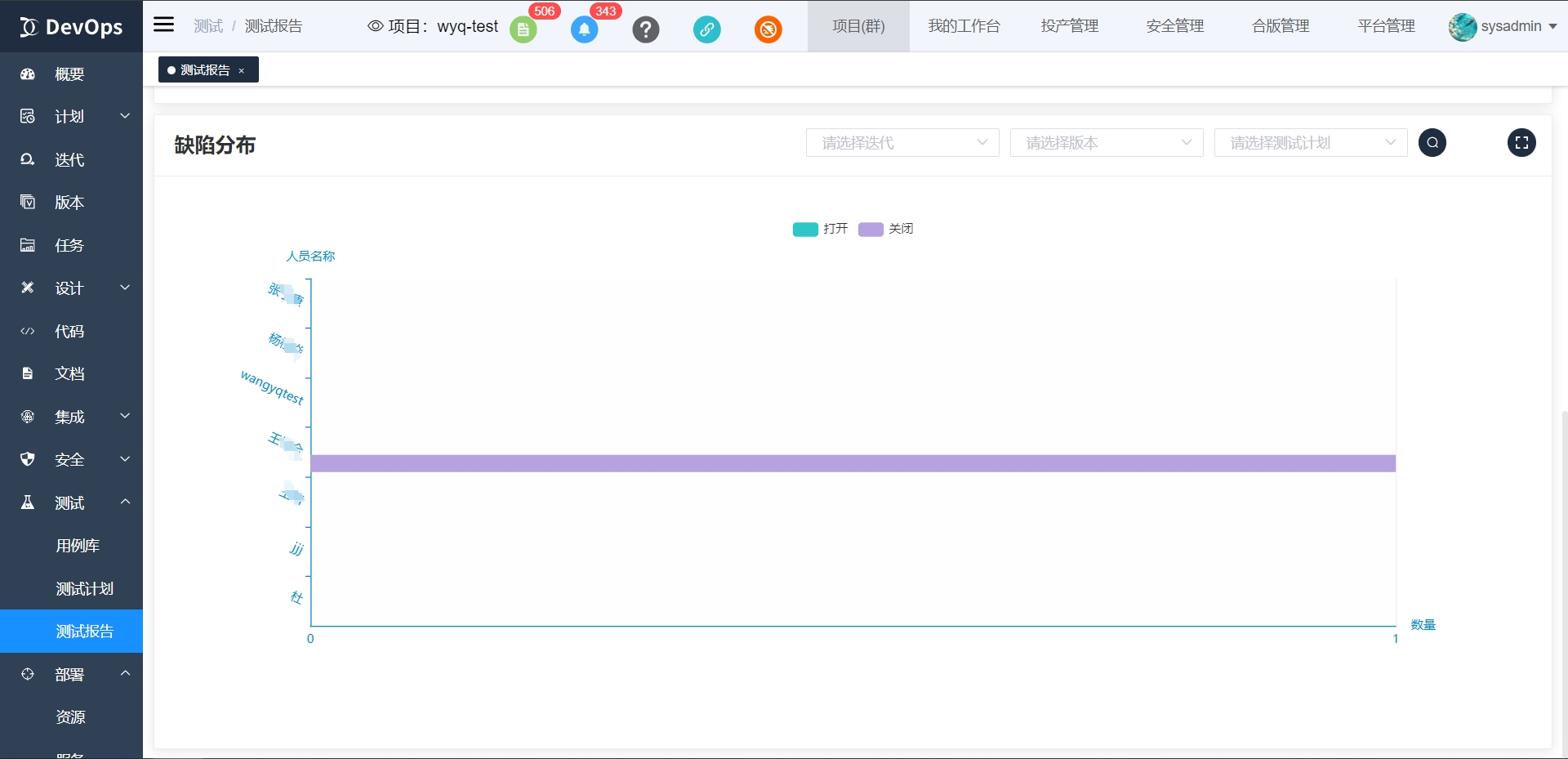Screen dimensions: 1568x759
Task: Open the 测试计划 page from sidebar
Action: [84, 588]
